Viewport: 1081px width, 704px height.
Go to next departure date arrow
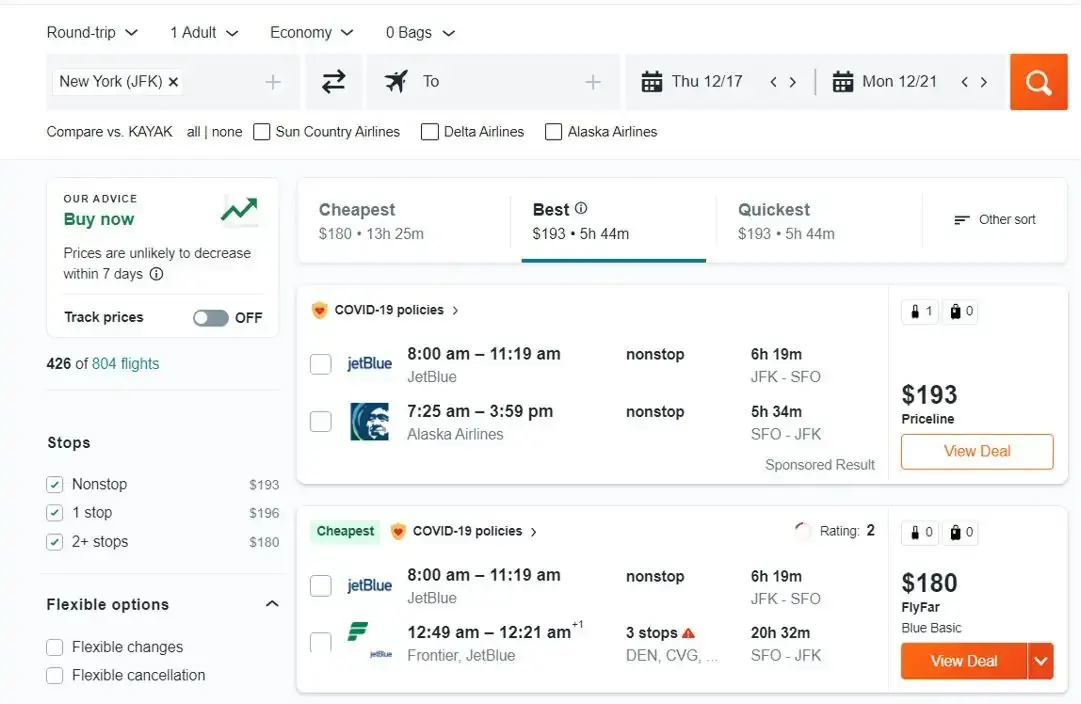793,82
